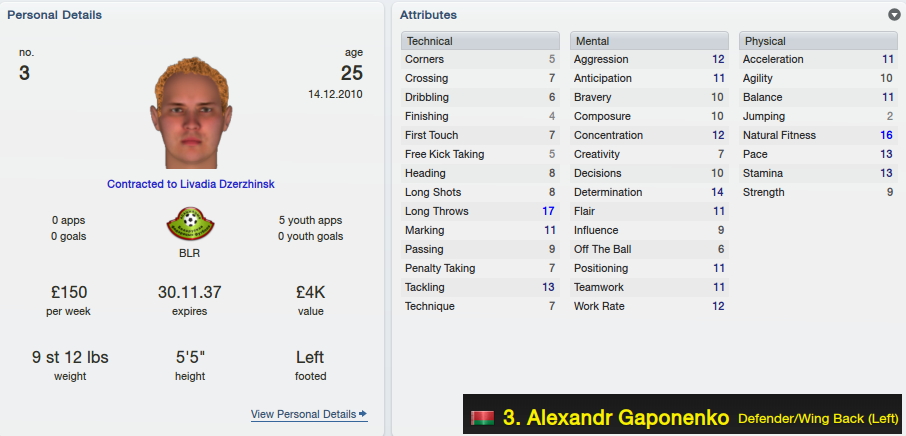Click the BLR nationality label
Screen dimensions: 906x436
tap(190, 254)
